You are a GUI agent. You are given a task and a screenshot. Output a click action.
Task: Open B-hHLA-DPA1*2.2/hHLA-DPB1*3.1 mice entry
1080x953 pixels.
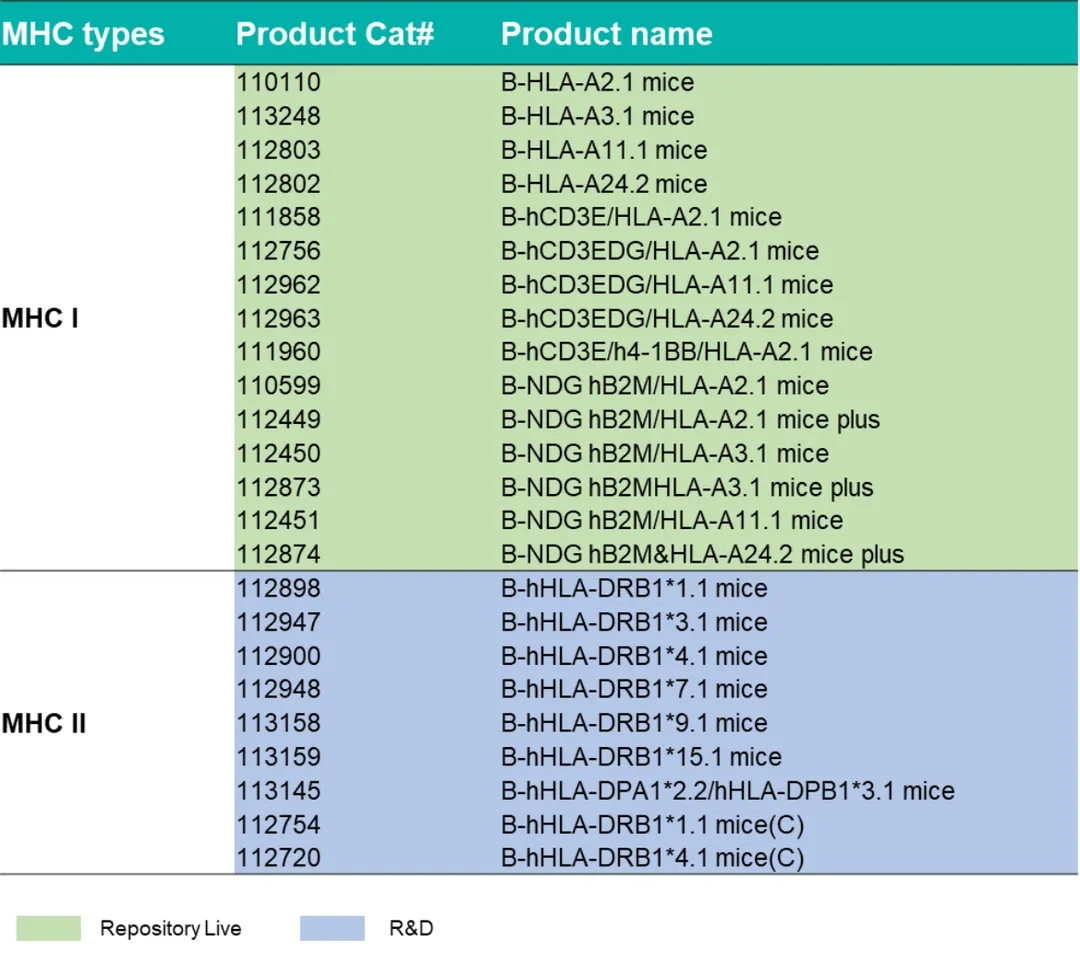click(x=727, y=791)
